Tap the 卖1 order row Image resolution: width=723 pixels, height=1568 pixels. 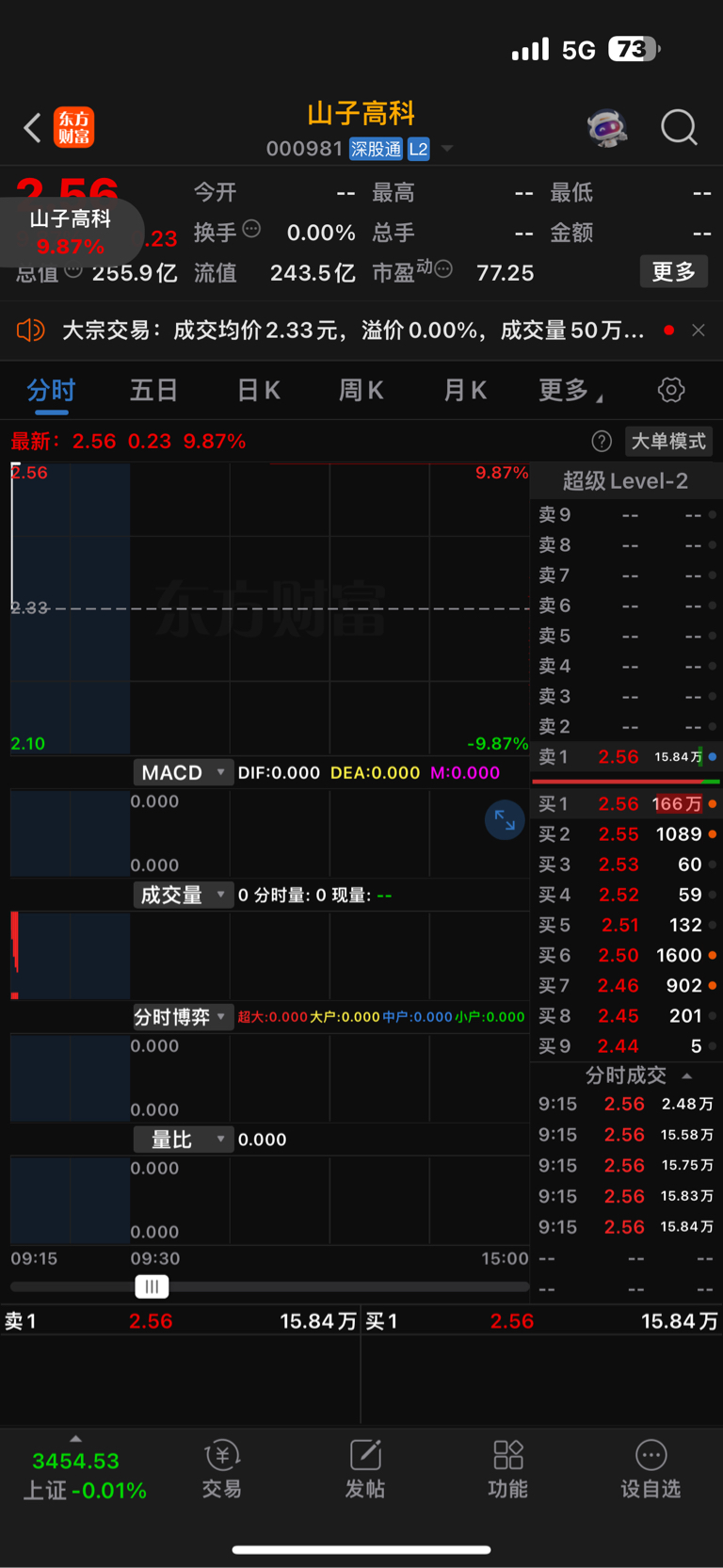point(626,756)
